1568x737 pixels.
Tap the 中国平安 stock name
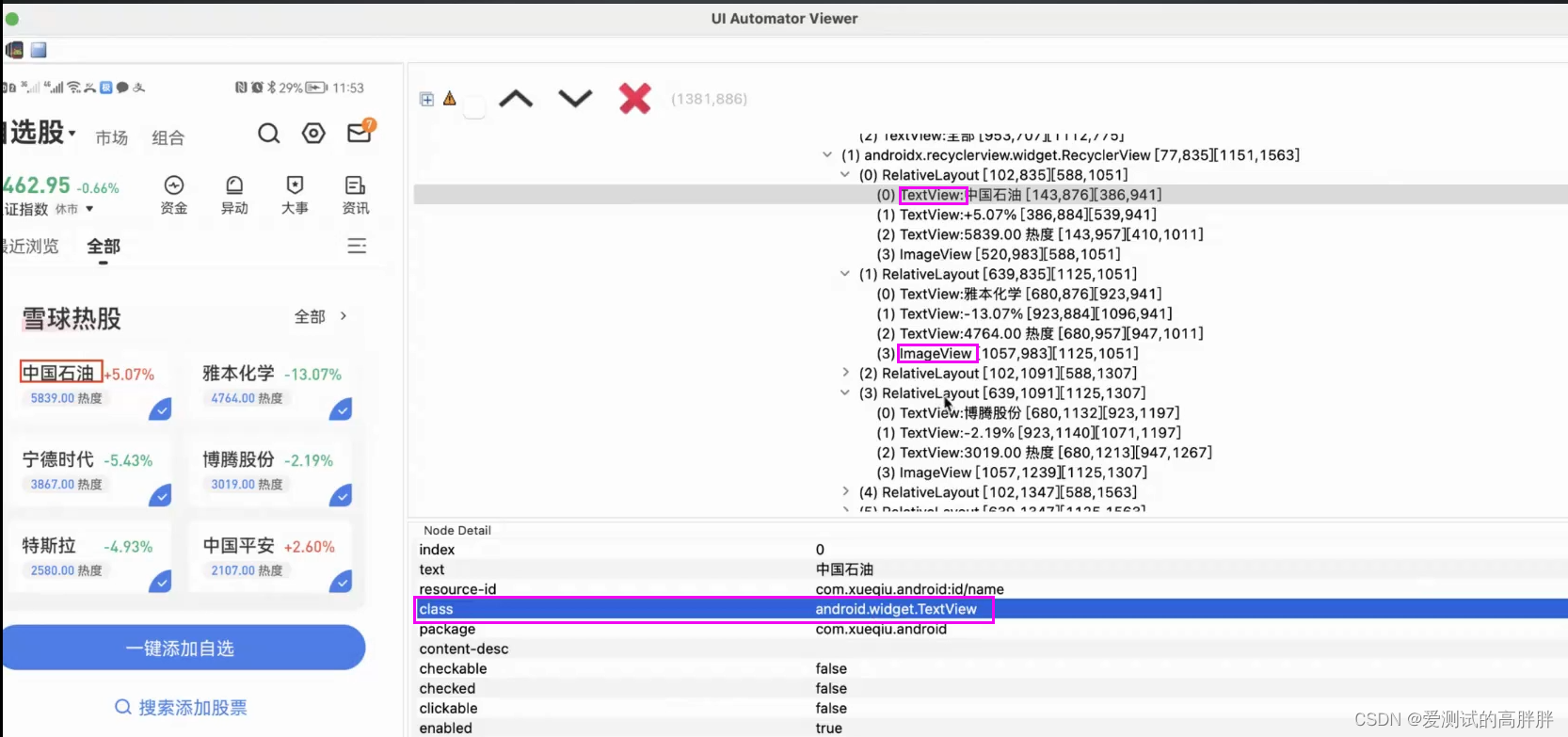(239, 545)
